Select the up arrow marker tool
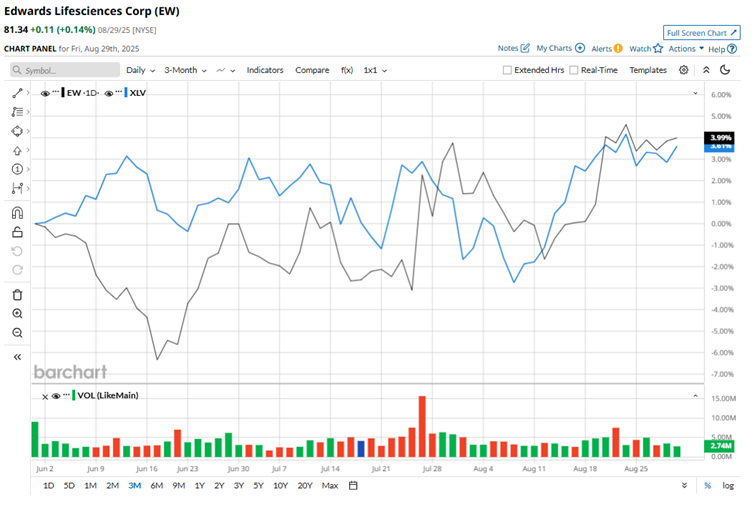Screen dimensions: 752x512 (x=17, y=151)
